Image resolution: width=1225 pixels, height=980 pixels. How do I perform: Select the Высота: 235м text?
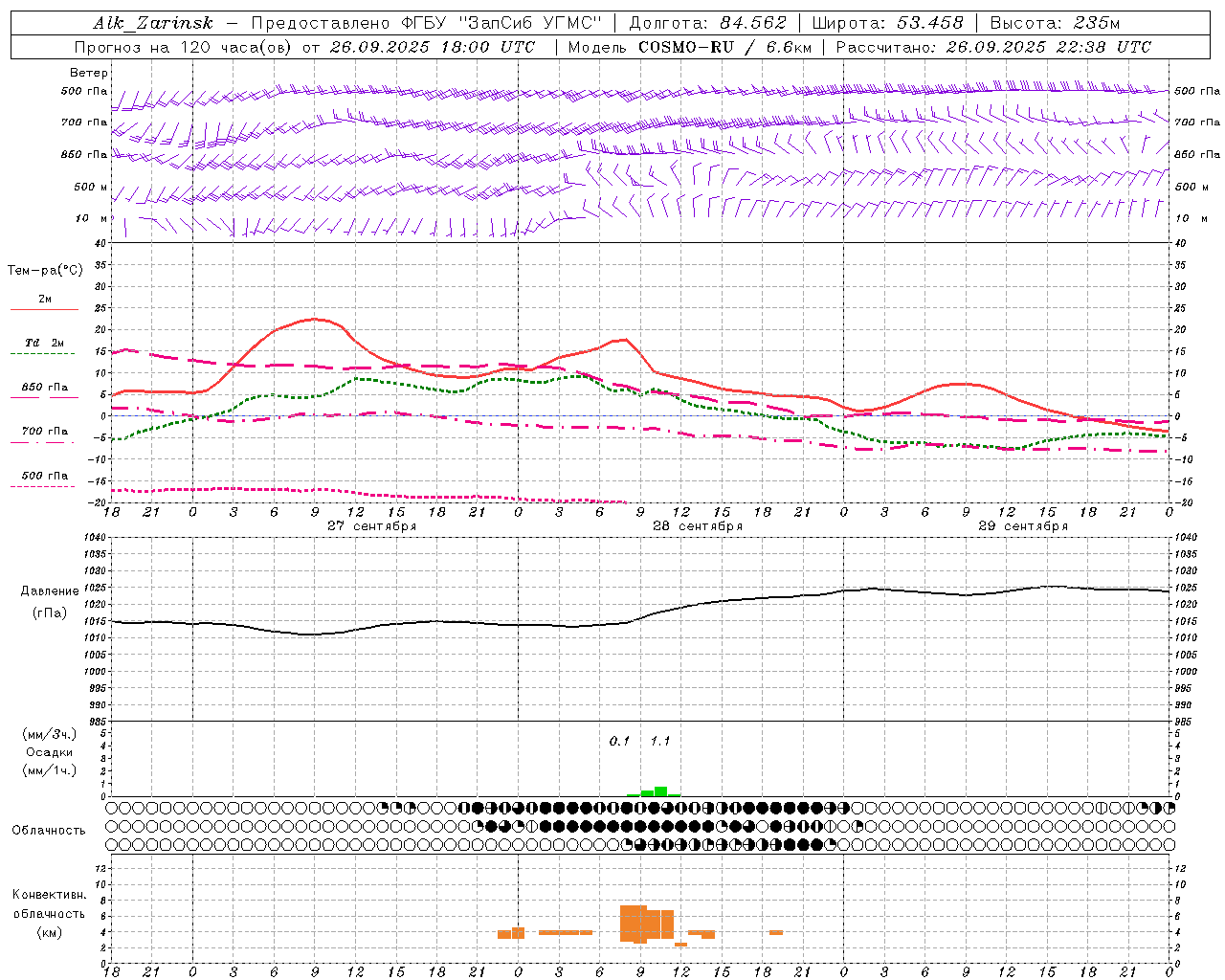point(1055,23)
